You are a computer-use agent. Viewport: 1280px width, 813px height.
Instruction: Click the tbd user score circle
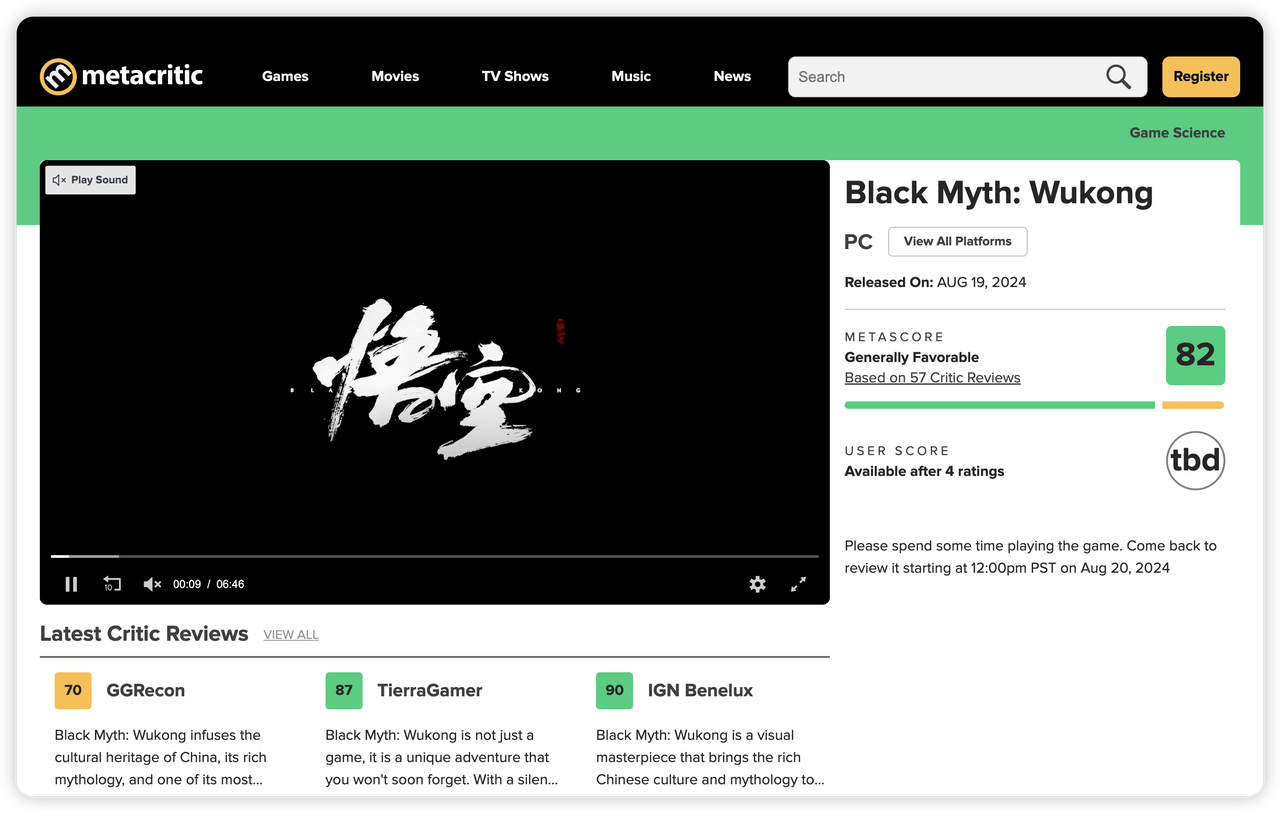tap(1195, 461)
